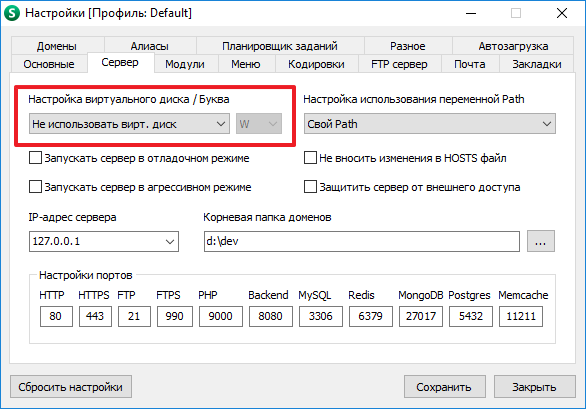The height and width of the screenshot is (409, 586).
Task: Click label Настройка использования переменной Path
Action: [414, 99]
